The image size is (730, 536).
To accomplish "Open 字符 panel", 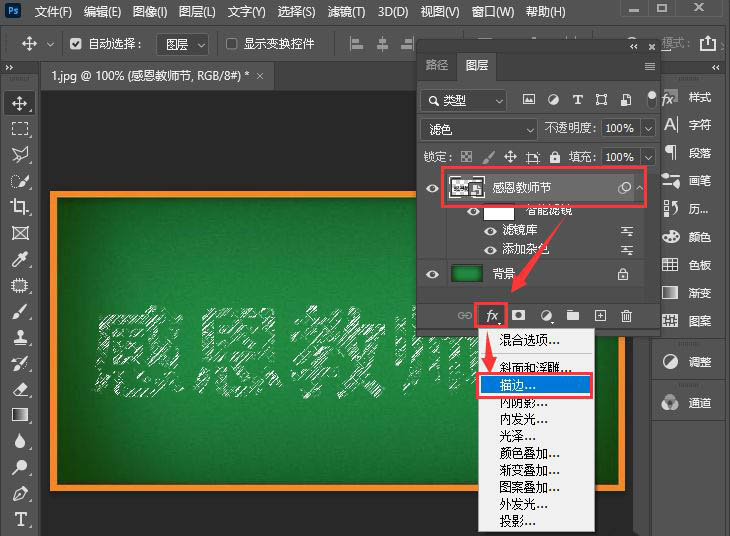I will tap(687, 125).
